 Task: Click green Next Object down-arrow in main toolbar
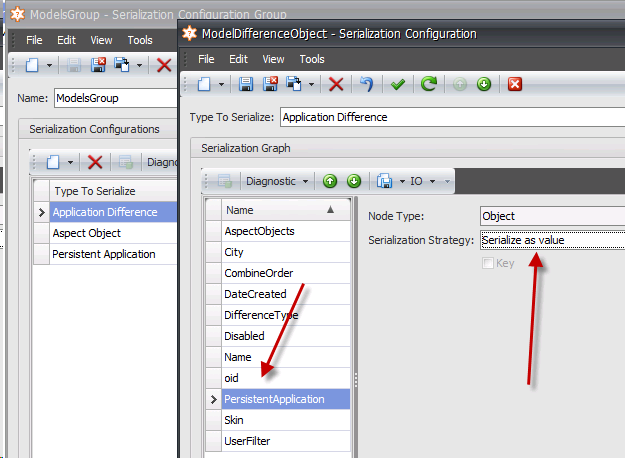pyautogui.click(x=484, y=84)
